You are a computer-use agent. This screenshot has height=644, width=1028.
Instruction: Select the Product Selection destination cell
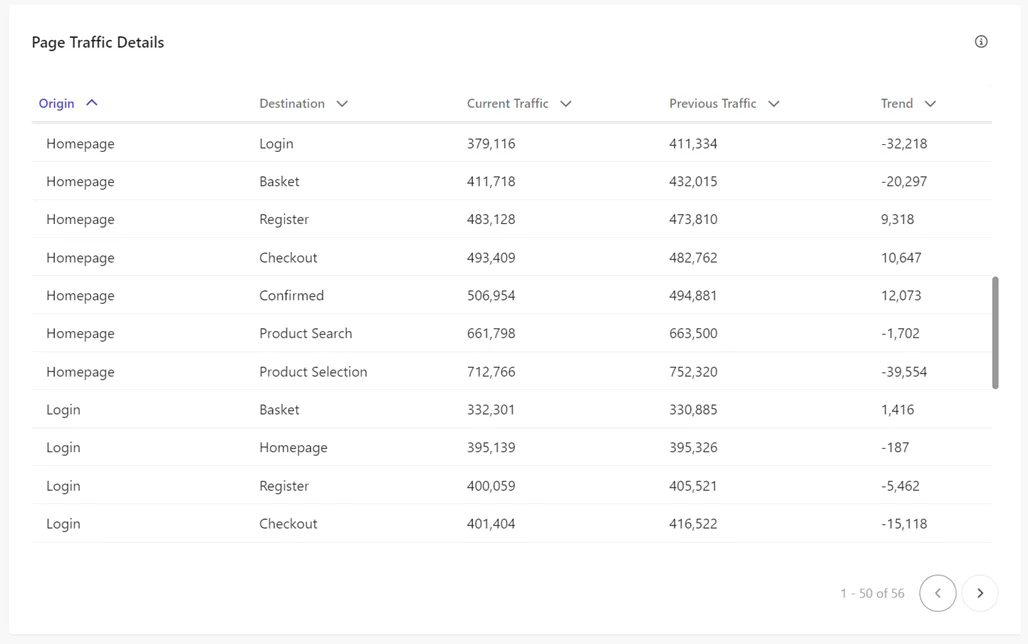pyautogui.click(x=313, y=372)
